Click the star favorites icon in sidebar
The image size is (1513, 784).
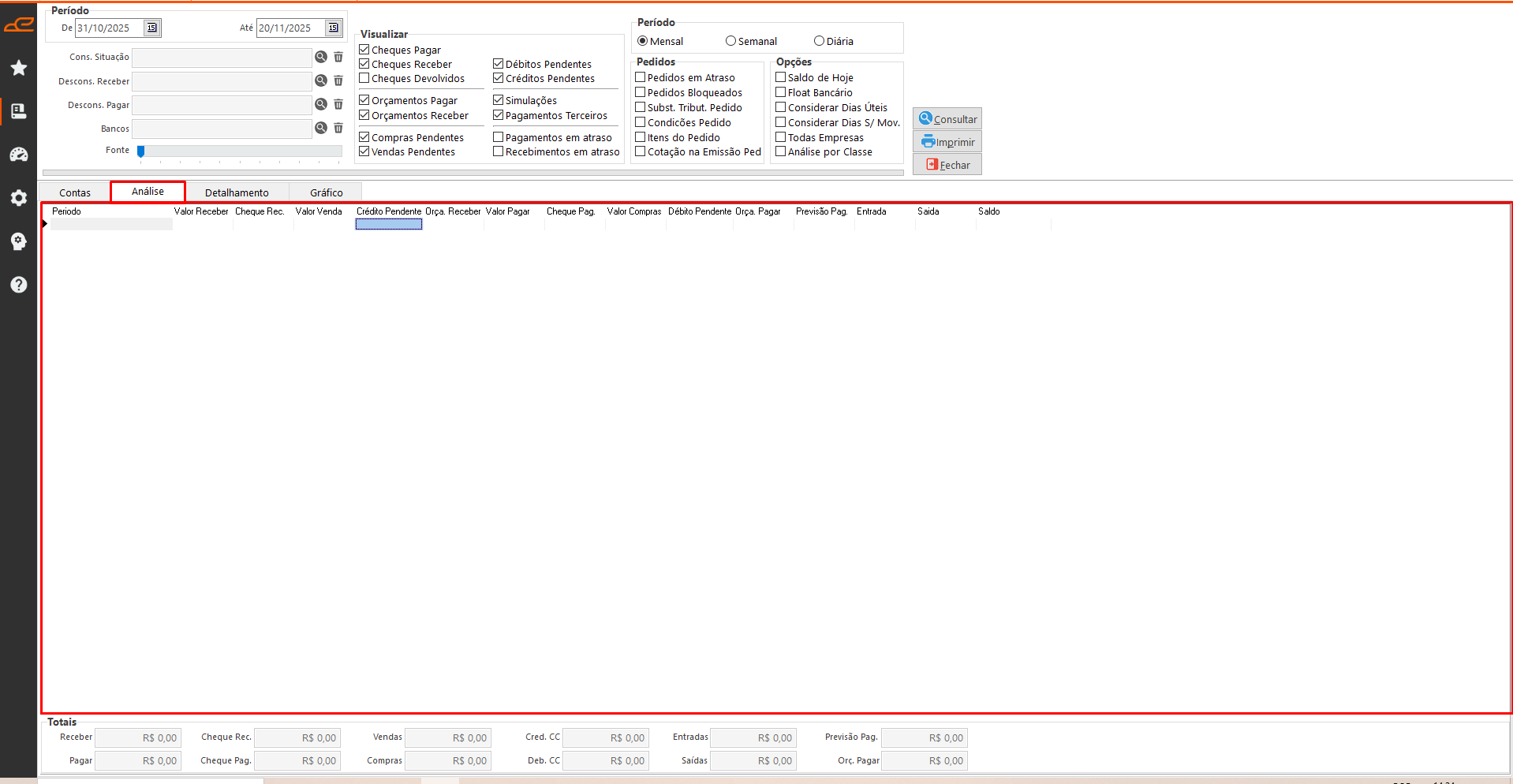click(19, 68)
